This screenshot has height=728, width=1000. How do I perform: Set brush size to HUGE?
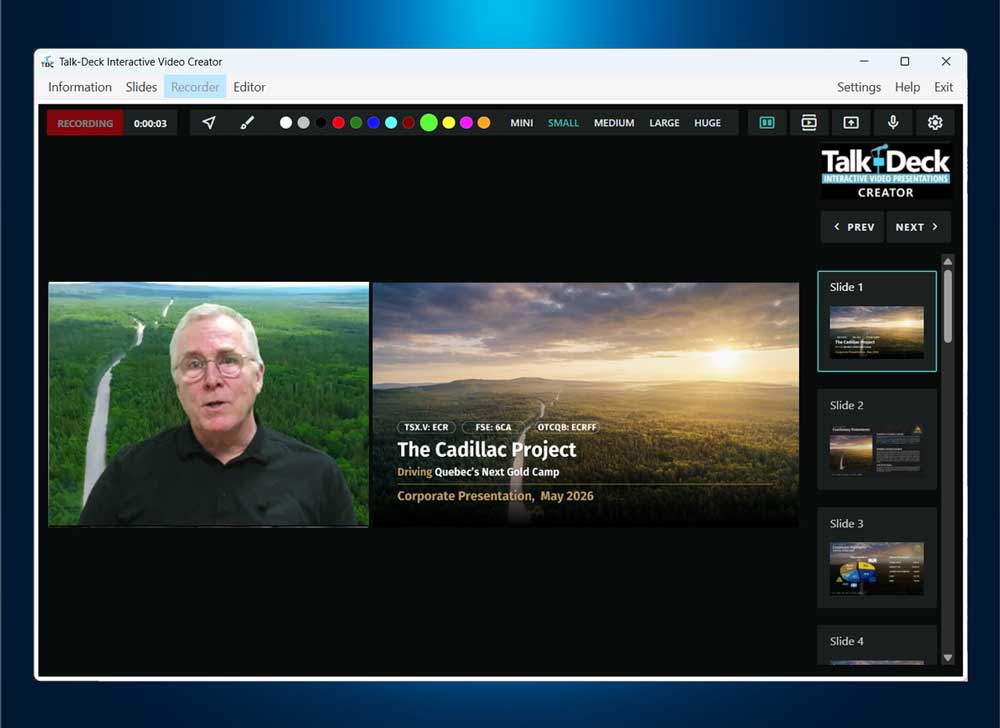(x=707, y=122)
